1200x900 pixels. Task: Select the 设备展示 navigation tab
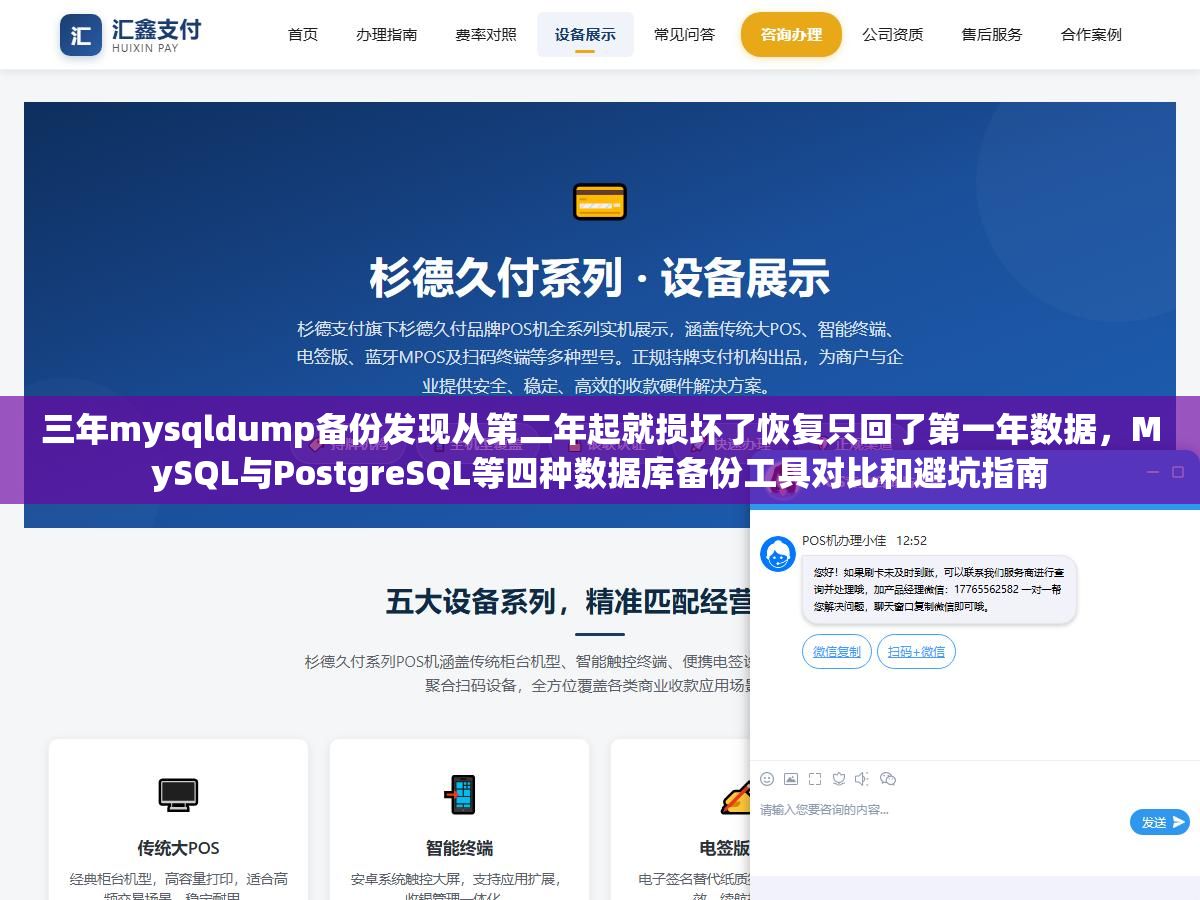pos(585,34)
